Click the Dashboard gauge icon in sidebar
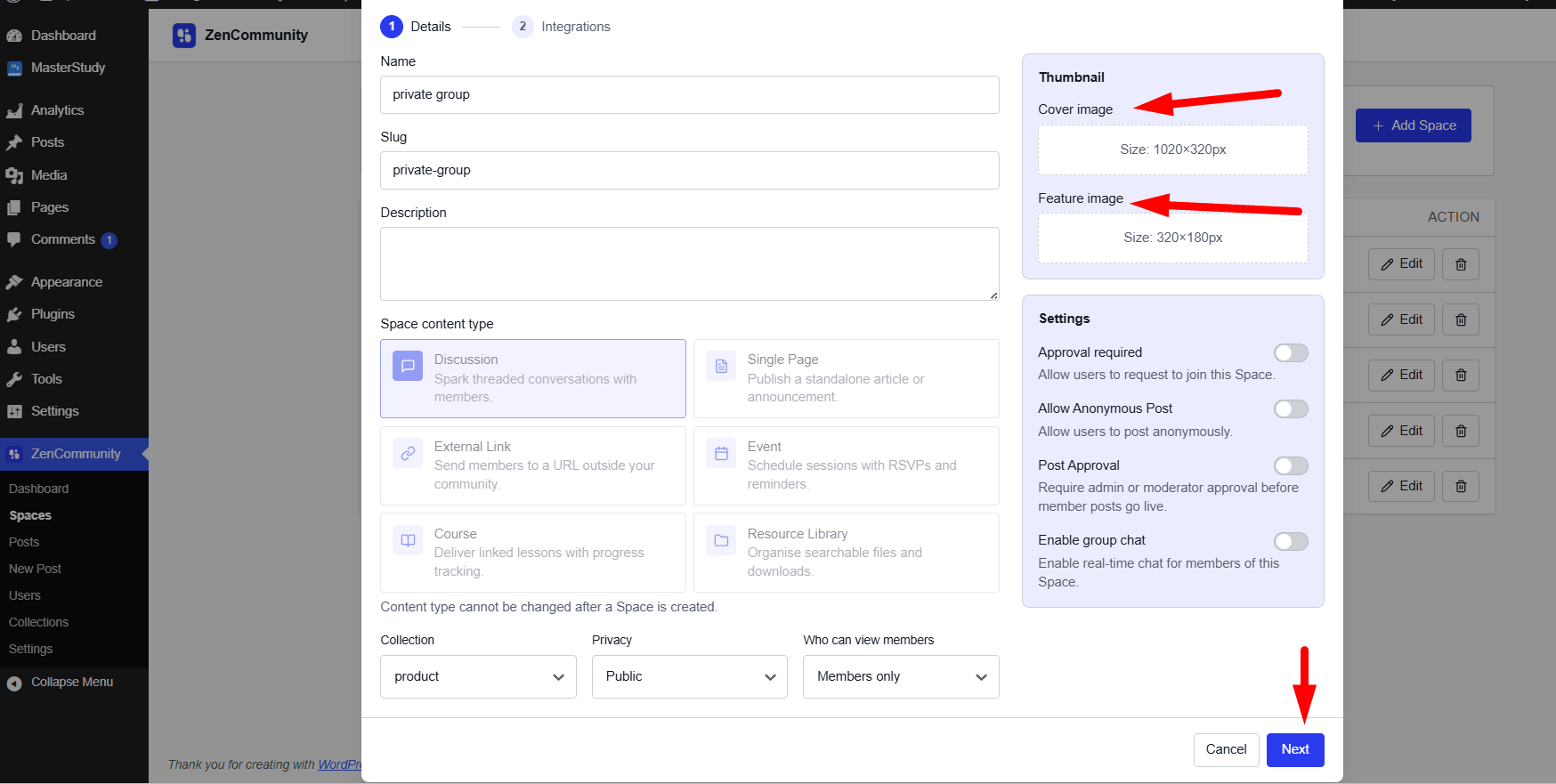 pos(14,36)
